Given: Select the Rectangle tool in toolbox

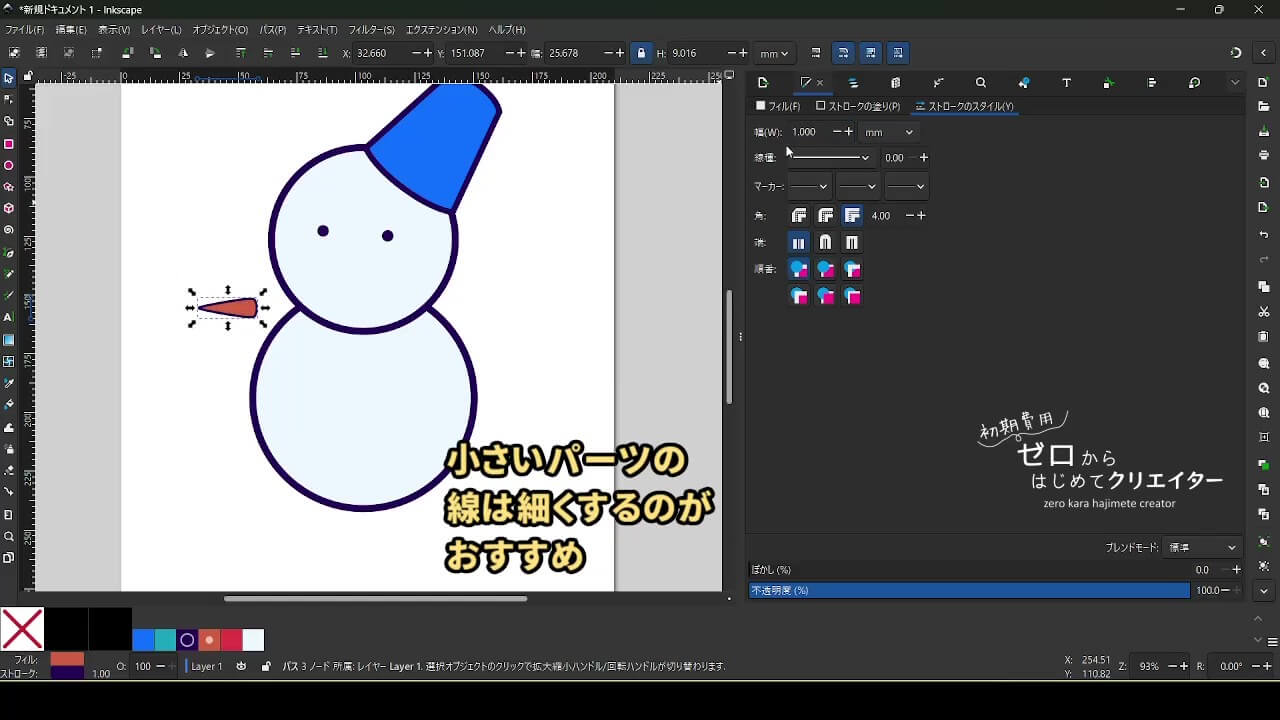Looking at the screenshot, I should pyautogui.click(x=9, y=144).
